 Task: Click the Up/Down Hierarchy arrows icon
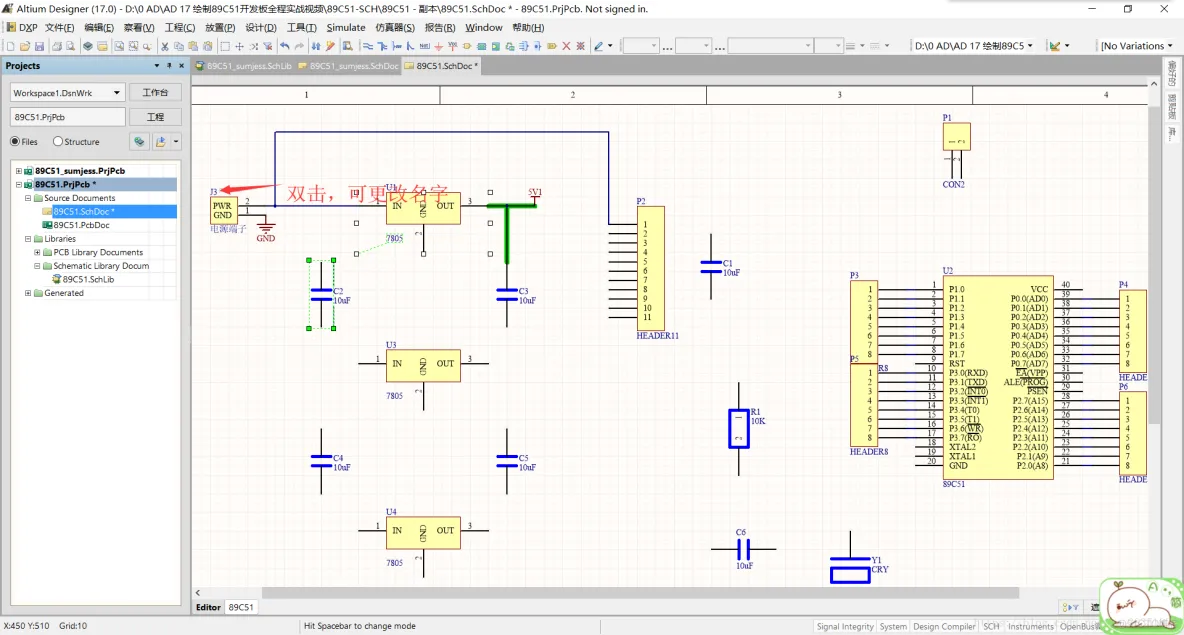(316, 46)
